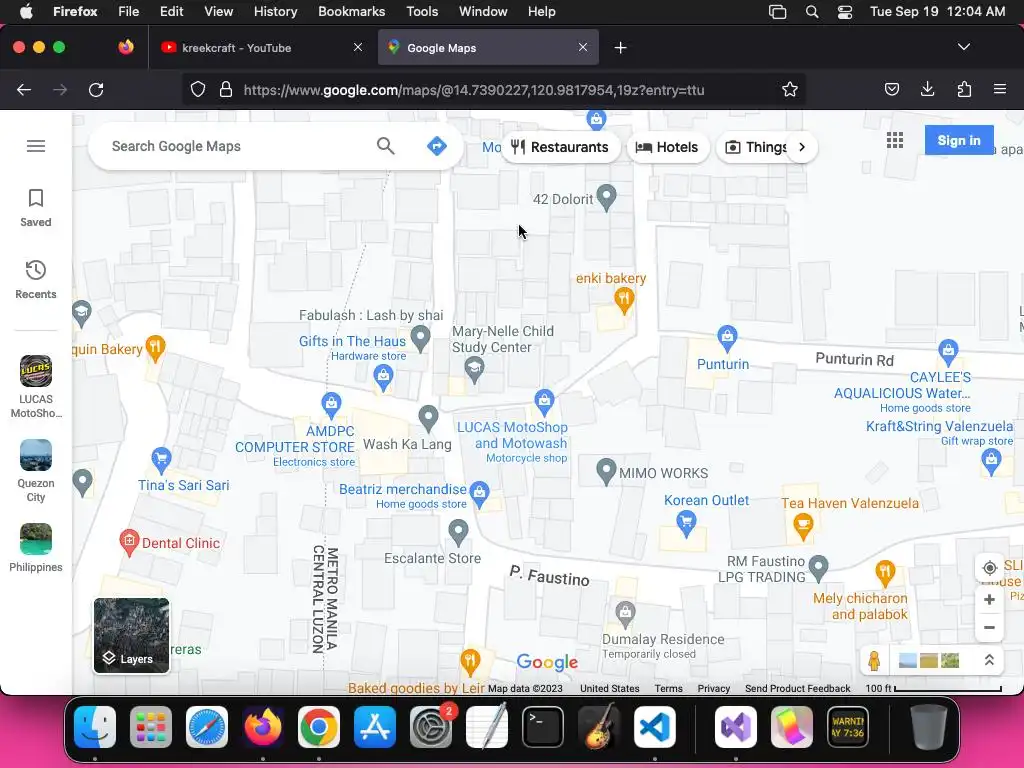Click the Tea Haven Valenzuela pin
1024x768 pixels.
[803, 526]
